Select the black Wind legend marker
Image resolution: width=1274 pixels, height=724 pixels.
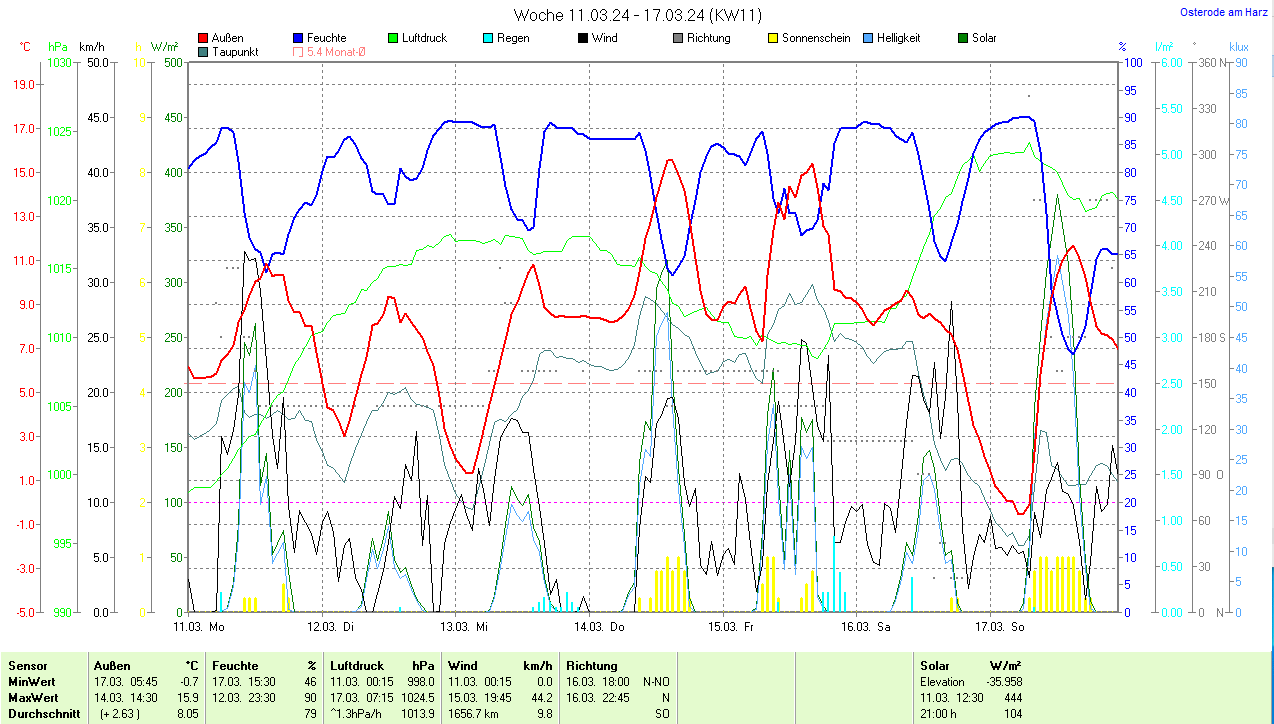(x=582, y=38)
